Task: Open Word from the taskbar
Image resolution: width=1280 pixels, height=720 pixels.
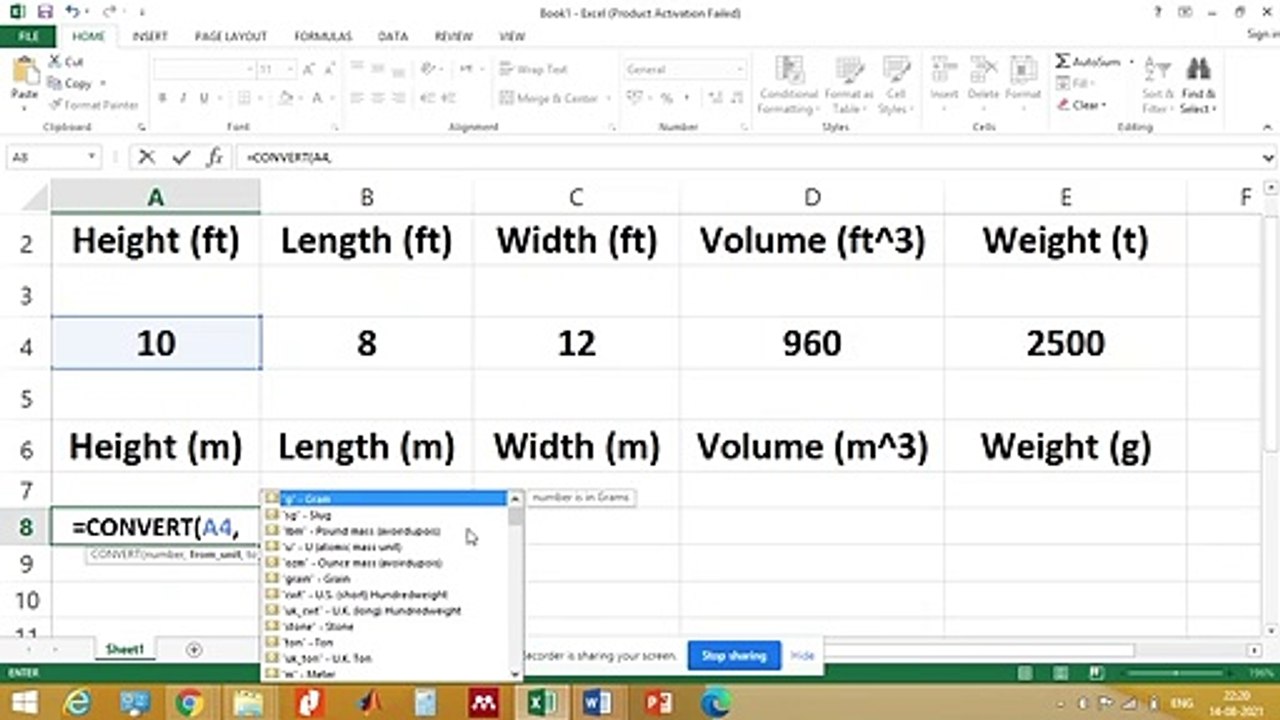Action: tap(597, 703)
